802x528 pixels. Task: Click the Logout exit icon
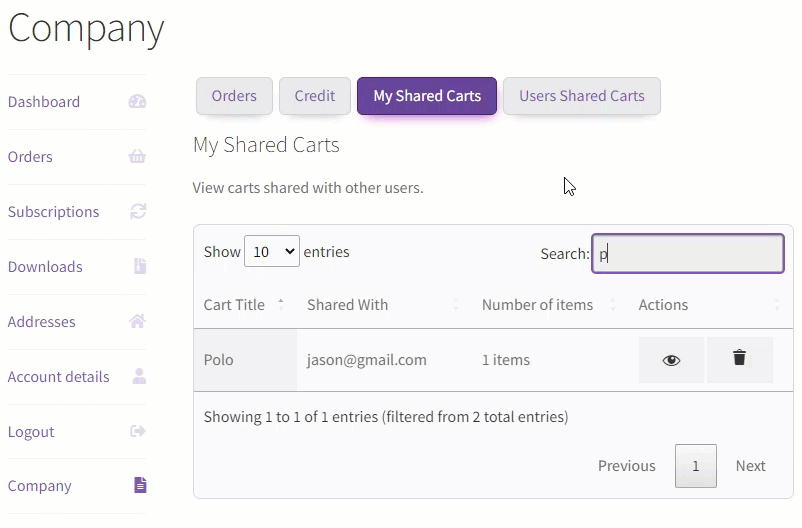click(138, 431)
